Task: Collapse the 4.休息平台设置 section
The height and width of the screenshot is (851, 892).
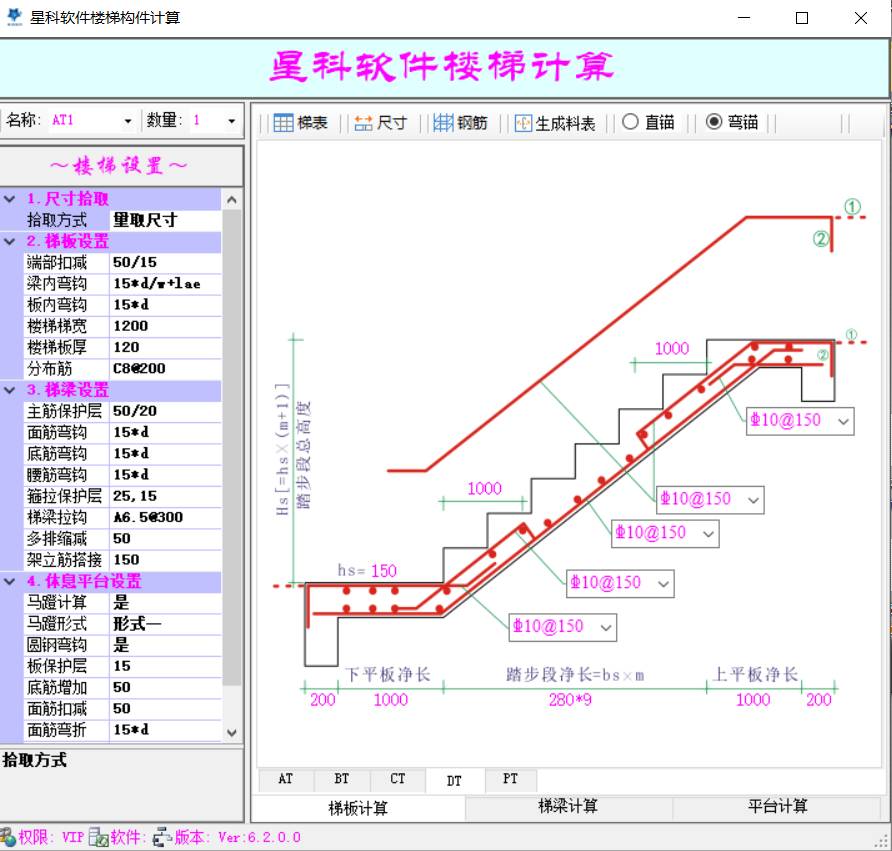Action: tap(10, 581)
